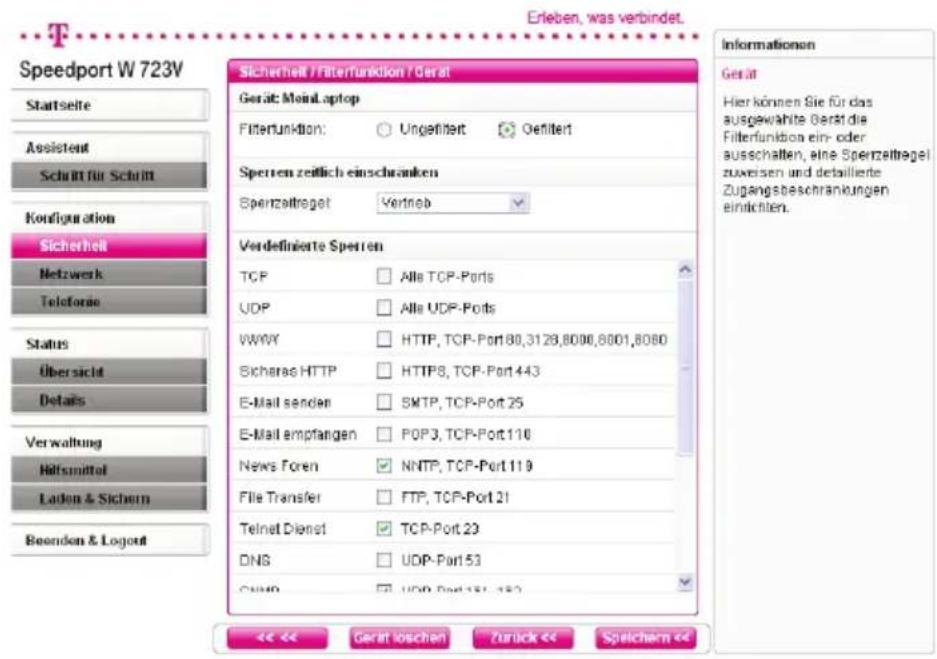Image resolution: width=937 pixels, height=659 pixels.
Task: Open the Netzwerk menu item
Action: tap(110, 274)
